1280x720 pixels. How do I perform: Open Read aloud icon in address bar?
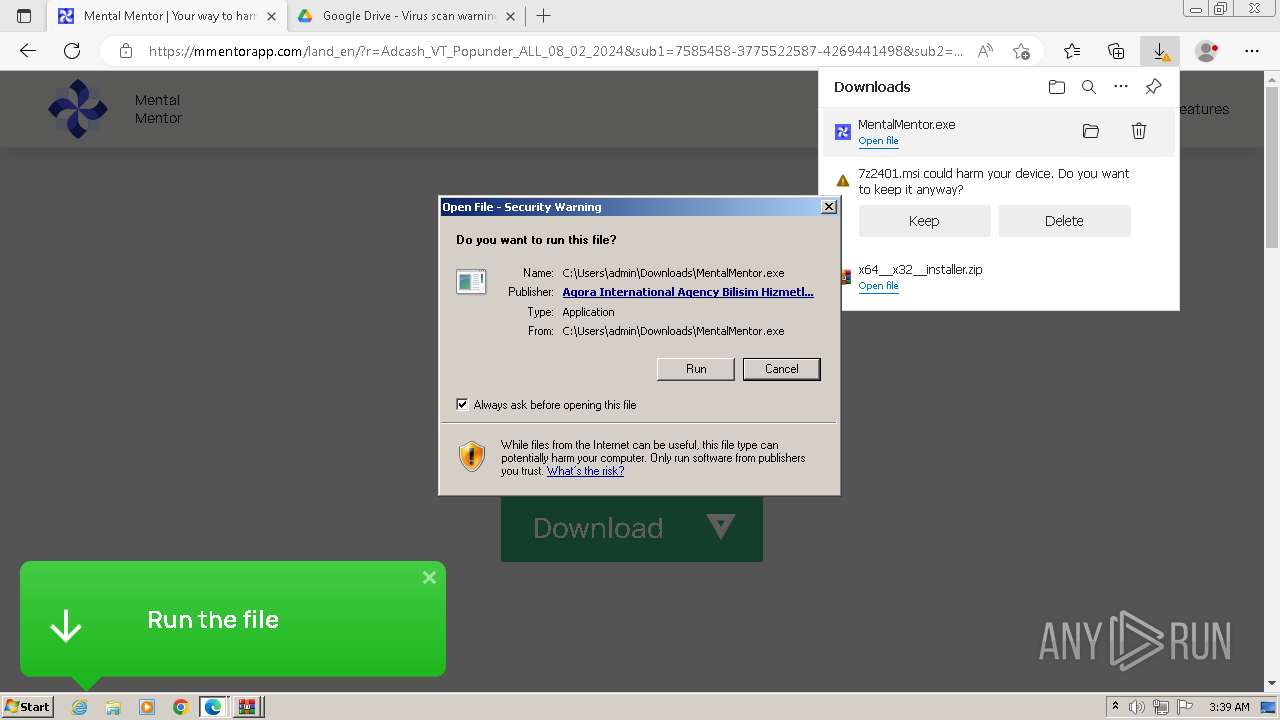[985, 51]
